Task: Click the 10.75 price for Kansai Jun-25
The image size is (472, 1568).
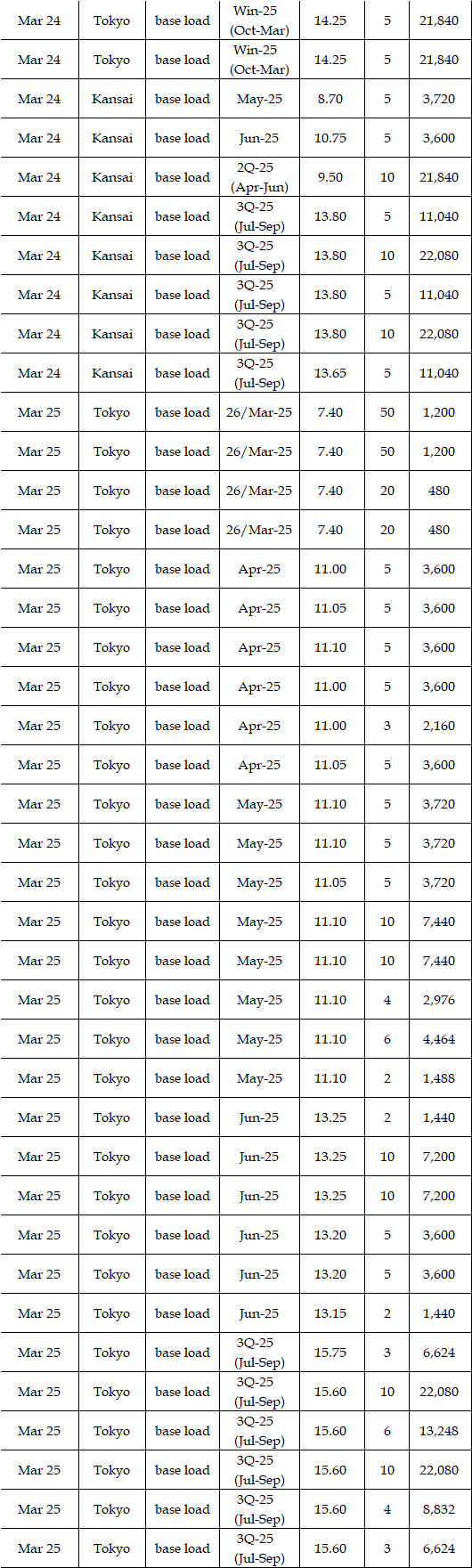Action: [x=330, y=138]
